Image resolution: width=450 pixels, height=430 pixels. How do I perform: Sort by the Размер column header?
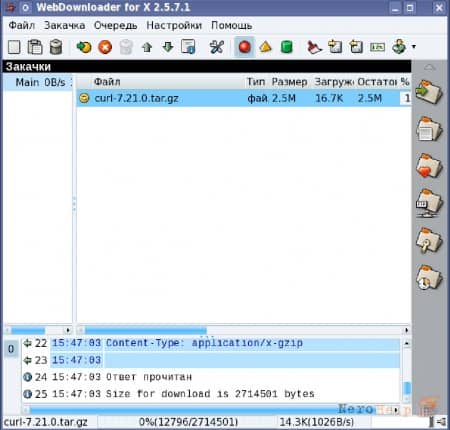click(x=290, y=82)
